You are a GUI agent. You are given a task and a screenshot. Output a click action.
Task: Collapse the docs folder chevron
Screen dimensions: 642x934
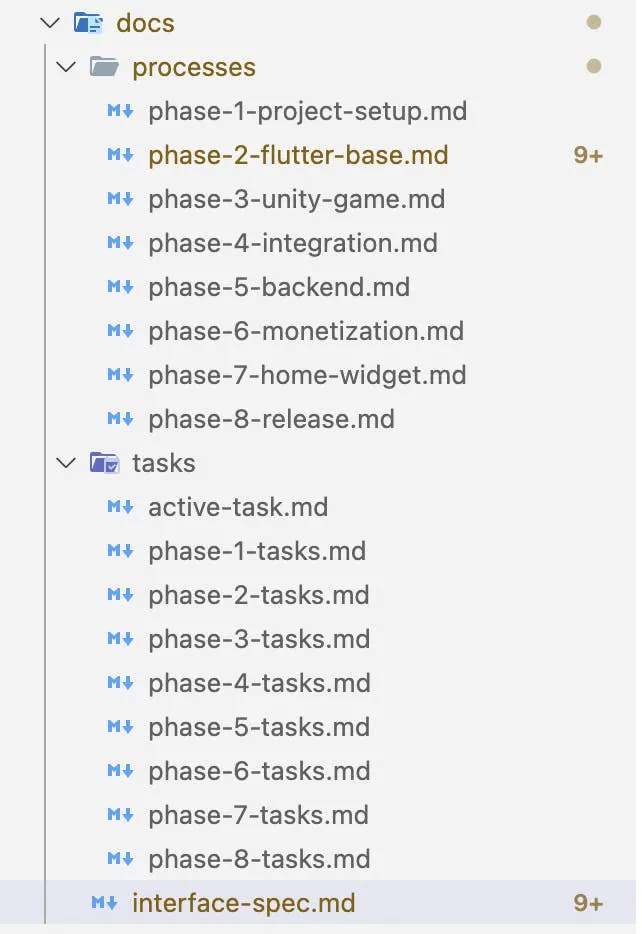50,23
